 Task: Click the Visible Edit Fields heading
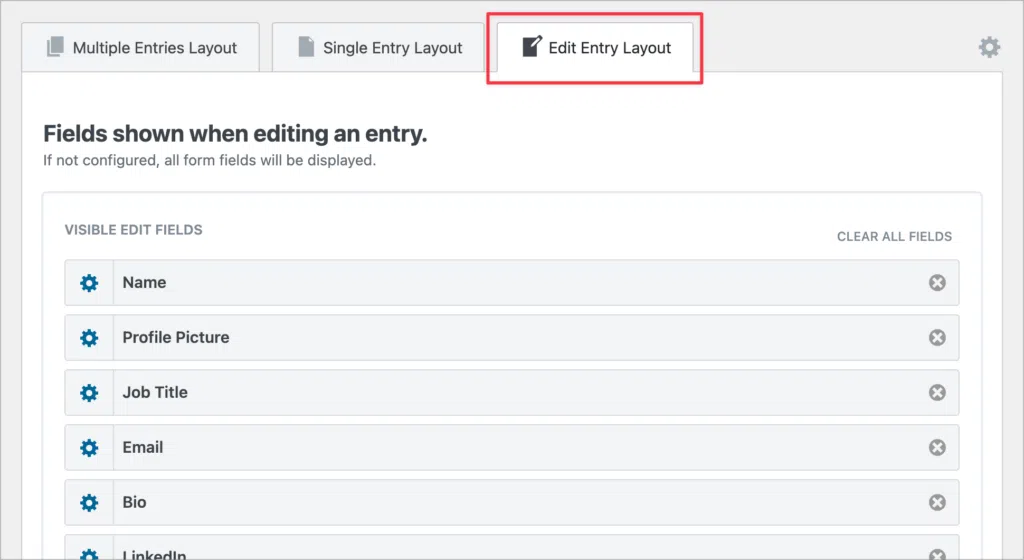(x=133, y=230)
